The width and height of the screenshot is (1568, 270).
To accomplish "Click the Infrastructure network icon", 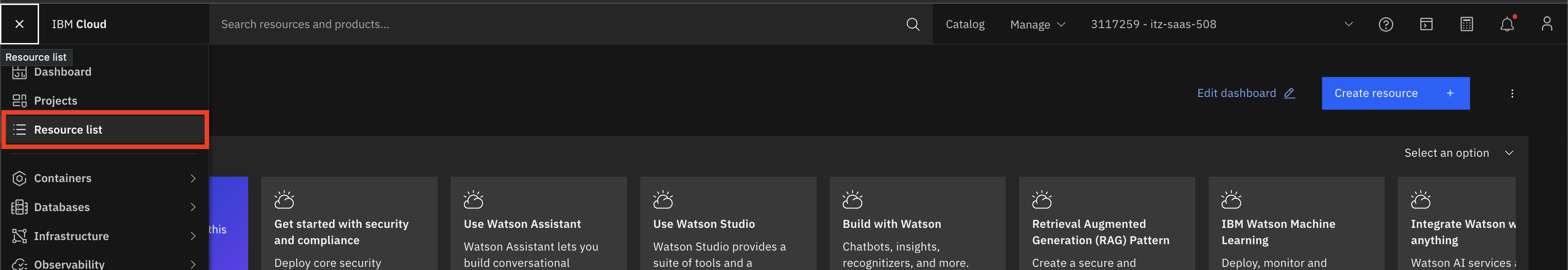I will click(x=20, y=236).
